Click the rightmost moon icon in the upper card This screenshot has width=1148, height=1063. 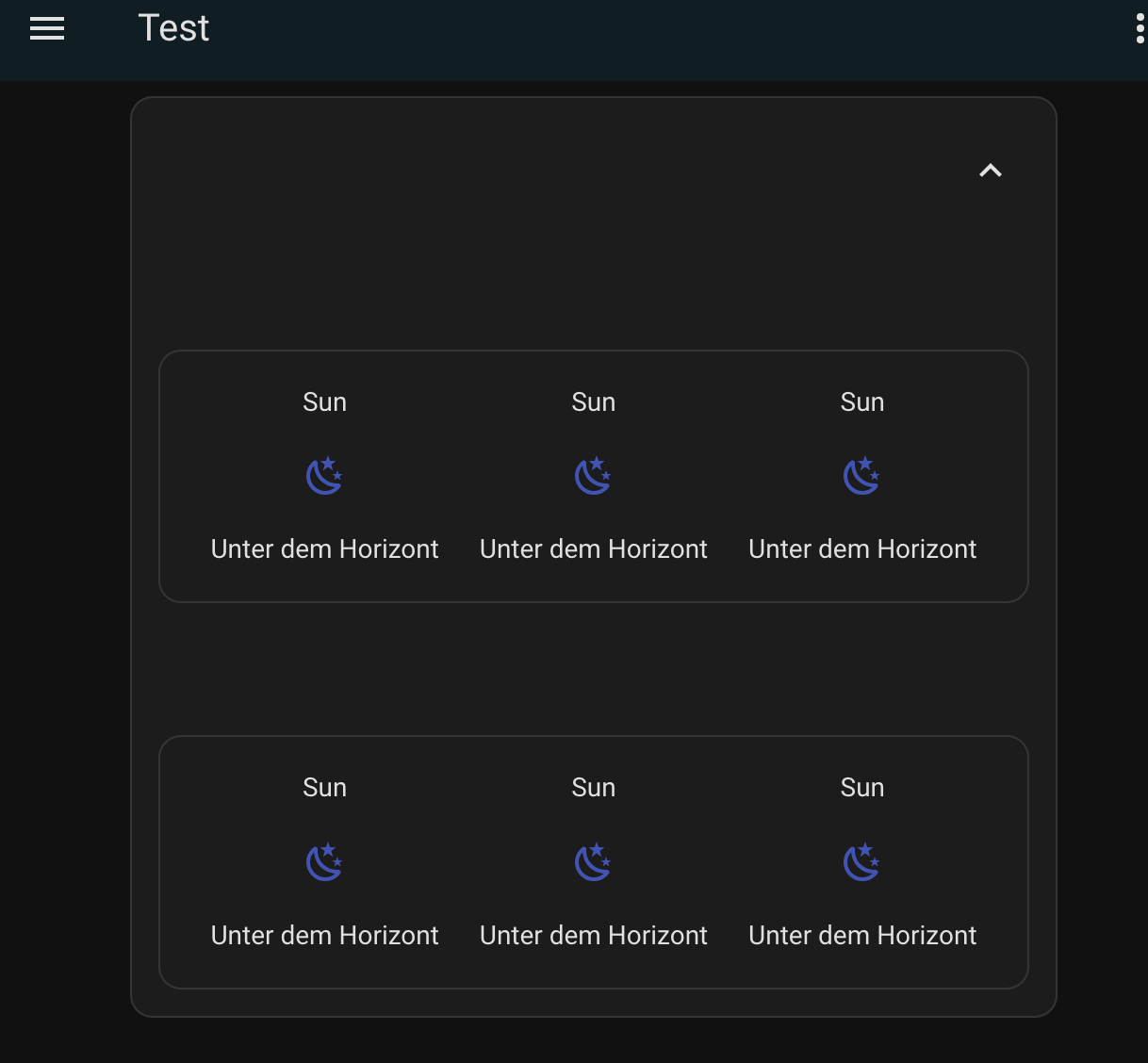[861, 475]
